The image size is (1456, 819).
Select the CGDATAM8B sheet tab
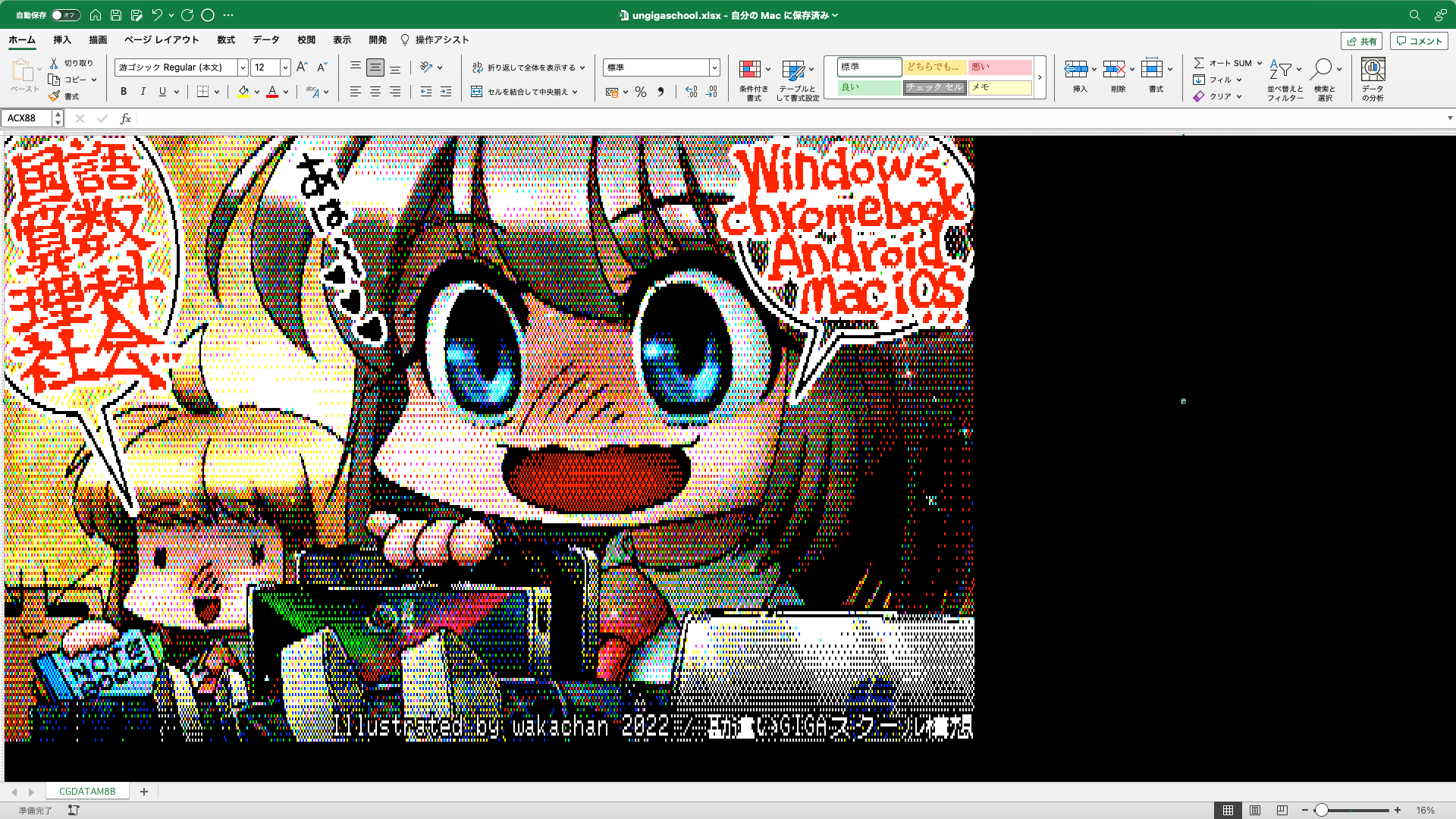click(87, 791)
